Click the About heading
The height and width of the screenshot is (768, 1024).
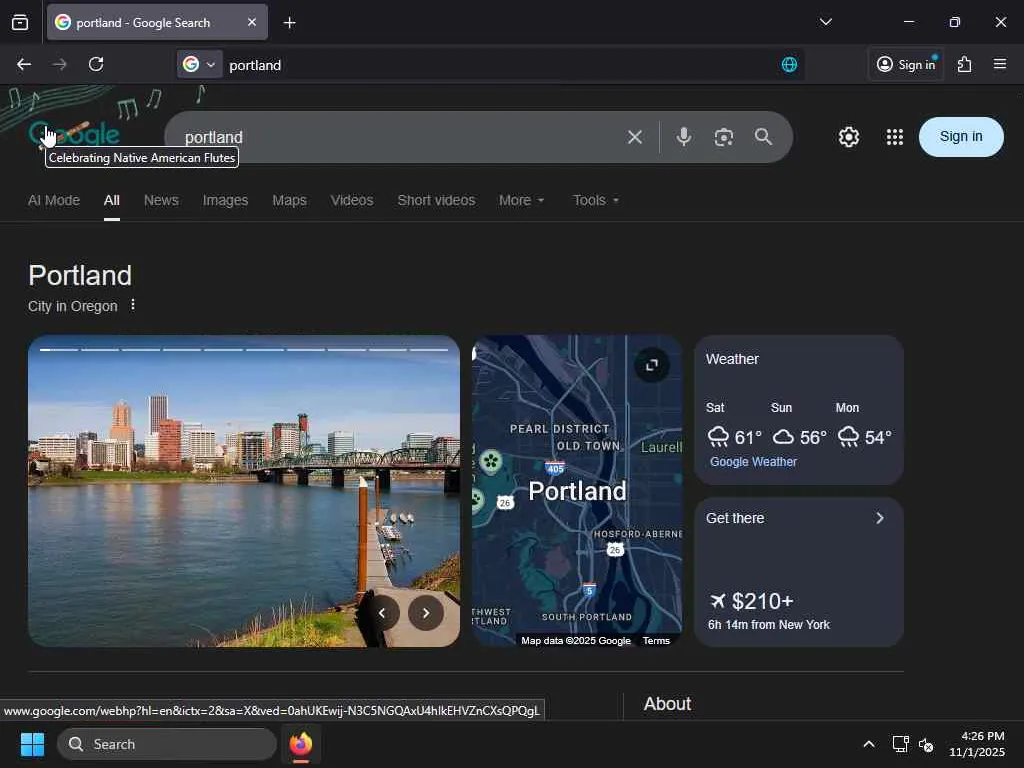(x=667, y=703)
